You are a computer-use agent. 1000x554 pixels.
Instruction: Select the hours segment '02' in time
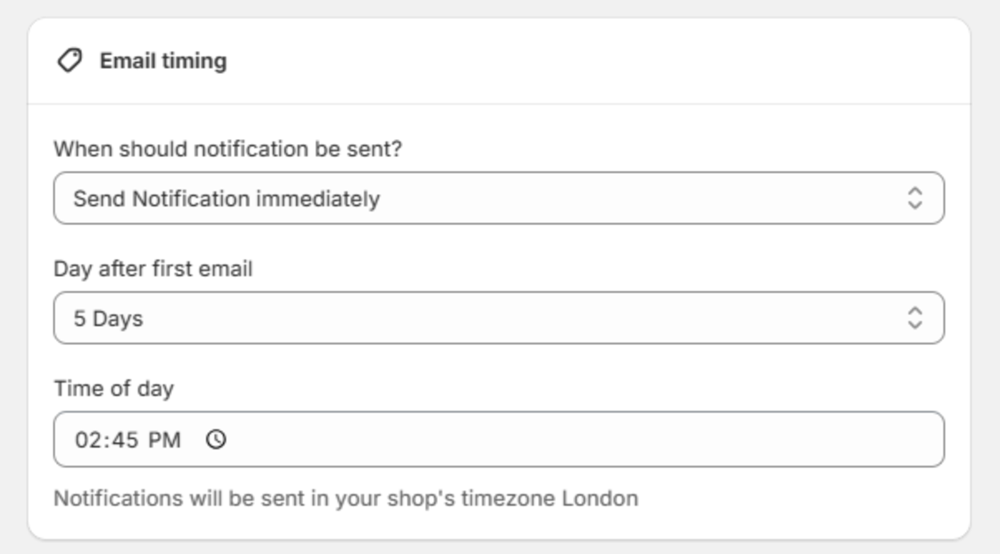[87, 440]
